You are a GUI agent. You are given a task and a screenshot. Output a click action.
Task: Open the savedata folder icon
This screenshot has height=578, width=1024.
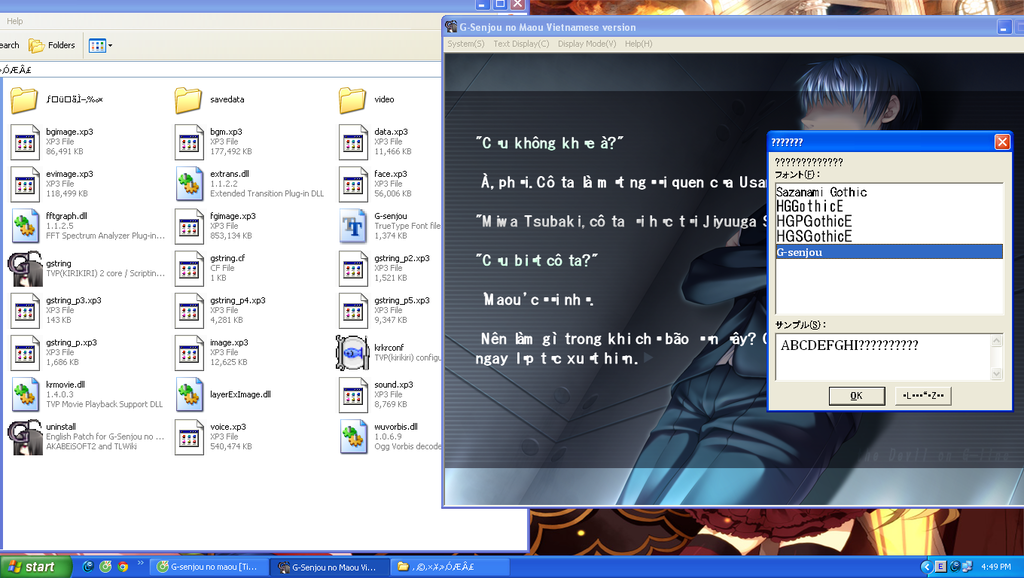(188, 100)
